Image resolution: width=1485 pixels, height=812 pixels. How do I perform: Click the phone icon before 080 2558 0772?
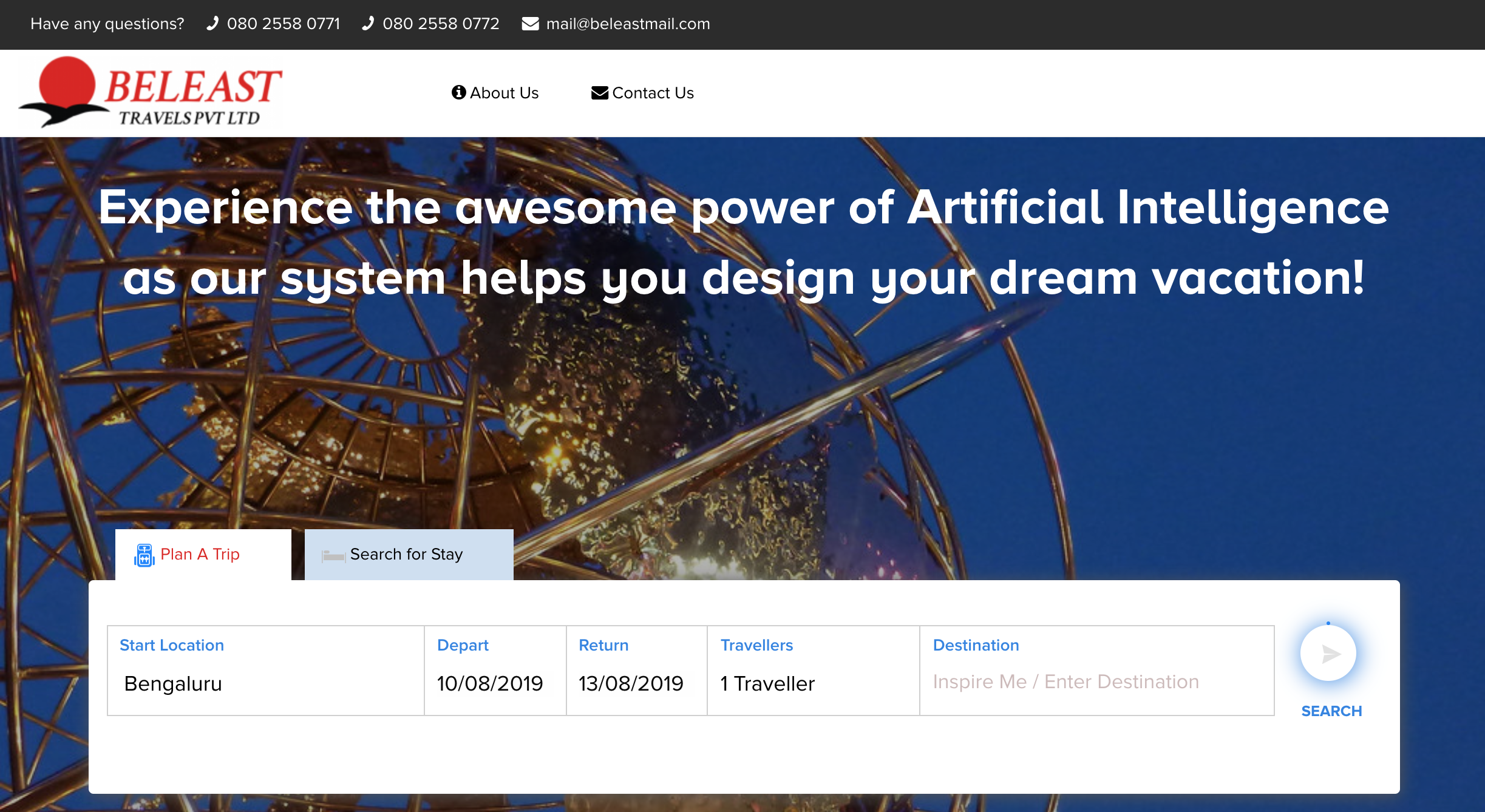coord(368,24)
